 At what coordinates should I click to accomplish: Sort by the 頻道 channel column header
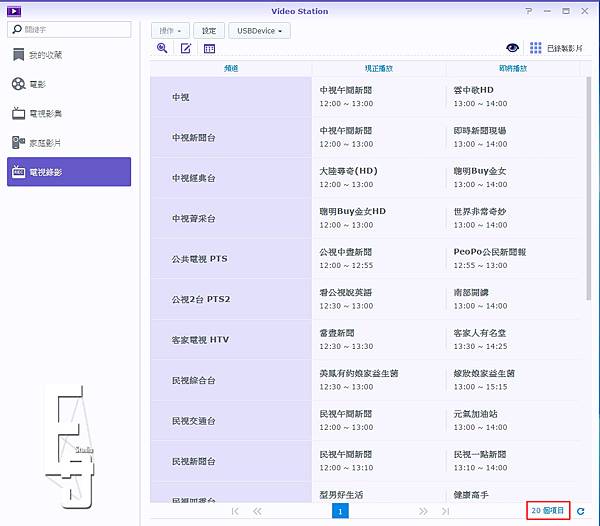231,68
